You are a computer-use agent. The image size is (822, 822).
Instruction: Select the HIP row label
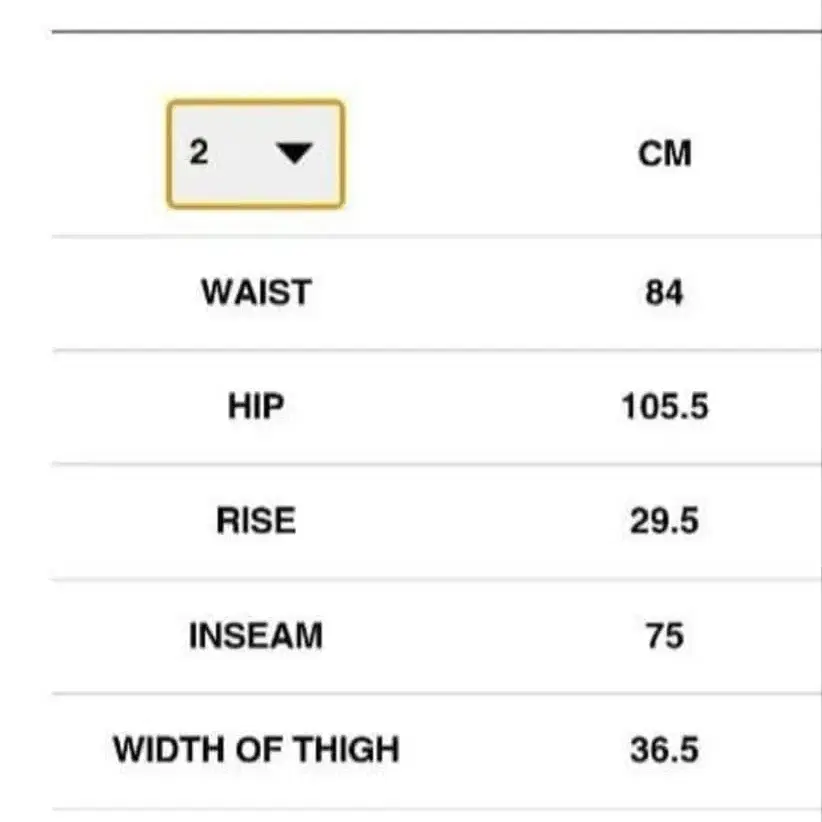(x=256, y=407)
